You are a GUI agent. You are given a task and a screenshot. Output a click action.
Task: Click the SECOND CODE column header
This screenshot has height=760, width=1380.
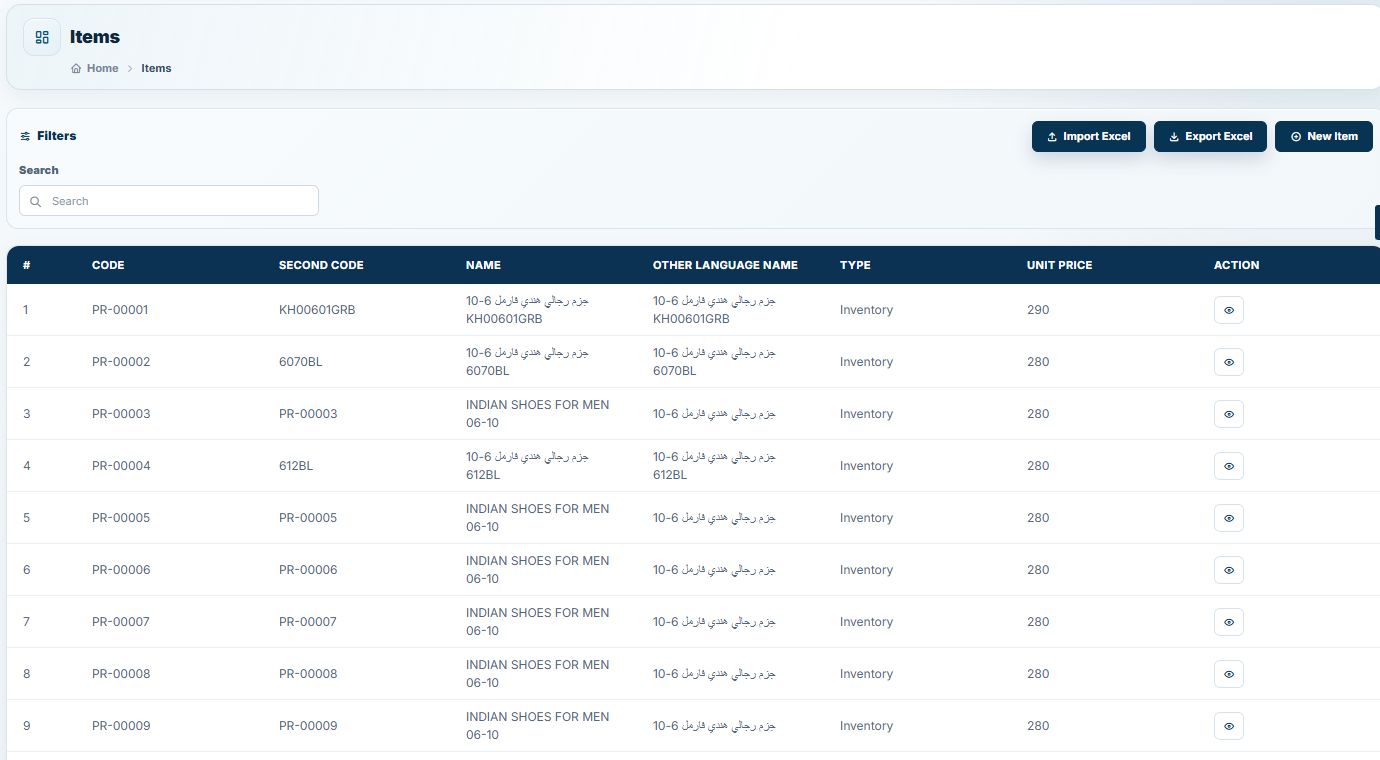(321, 265)
